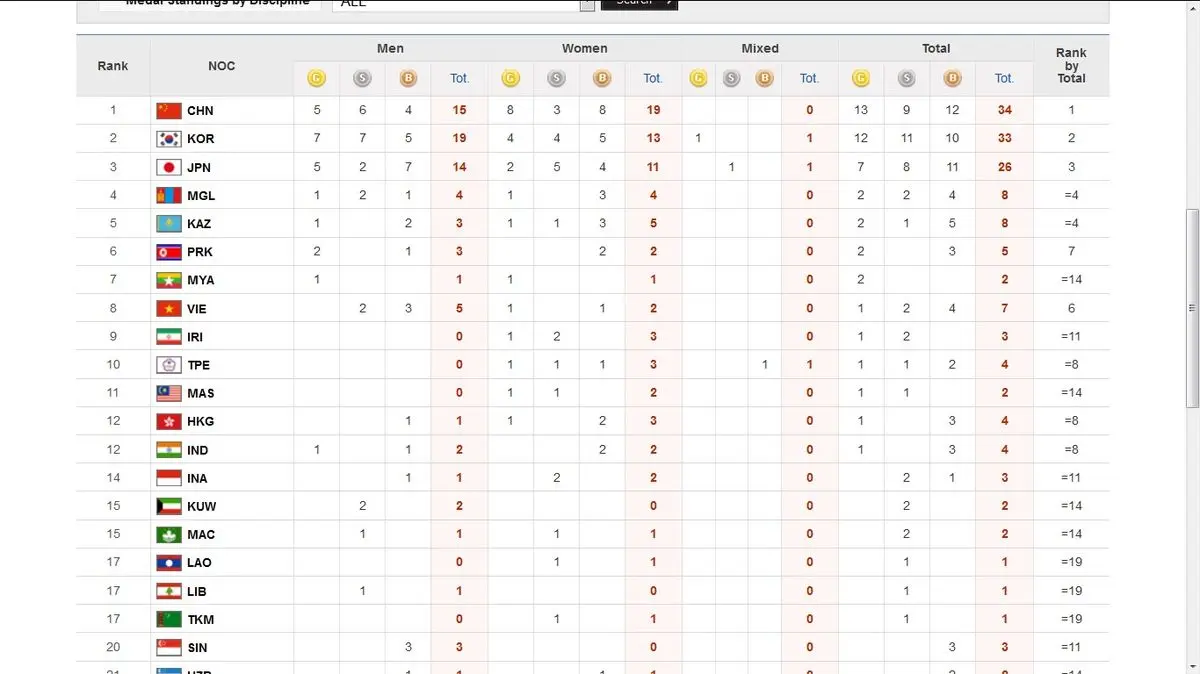This screenshot has height=674, width=1200.
Task: Click the Mixed silver medal column icon
Action: pyautogui.click(x=731, y=78)
